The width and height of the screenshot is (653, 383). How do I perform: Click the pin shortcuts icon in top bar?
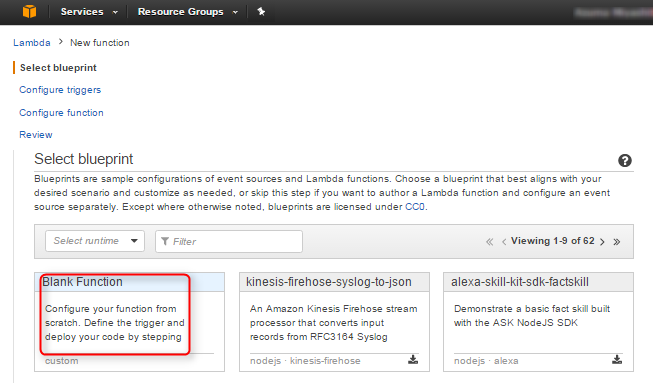click(261, 12)
